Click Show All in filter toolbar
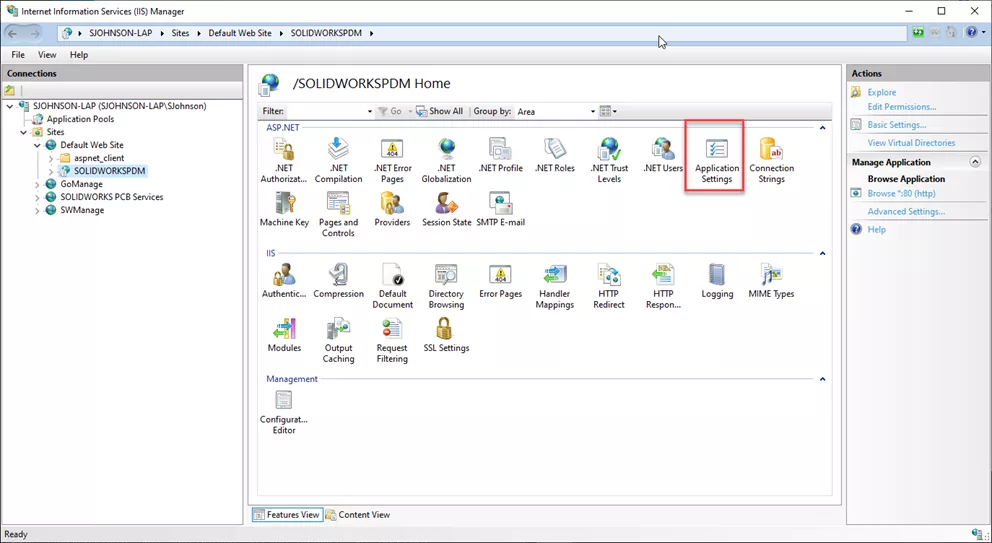 (x=439, y=111)
